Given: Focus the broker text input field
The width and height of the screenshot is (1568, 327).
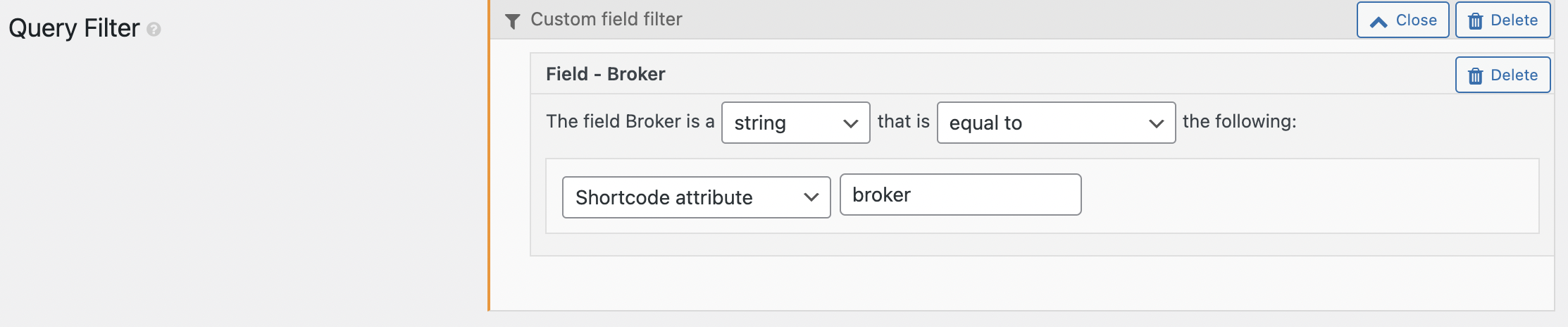Looking at the screenshot, I should click(x=960, y=195).
